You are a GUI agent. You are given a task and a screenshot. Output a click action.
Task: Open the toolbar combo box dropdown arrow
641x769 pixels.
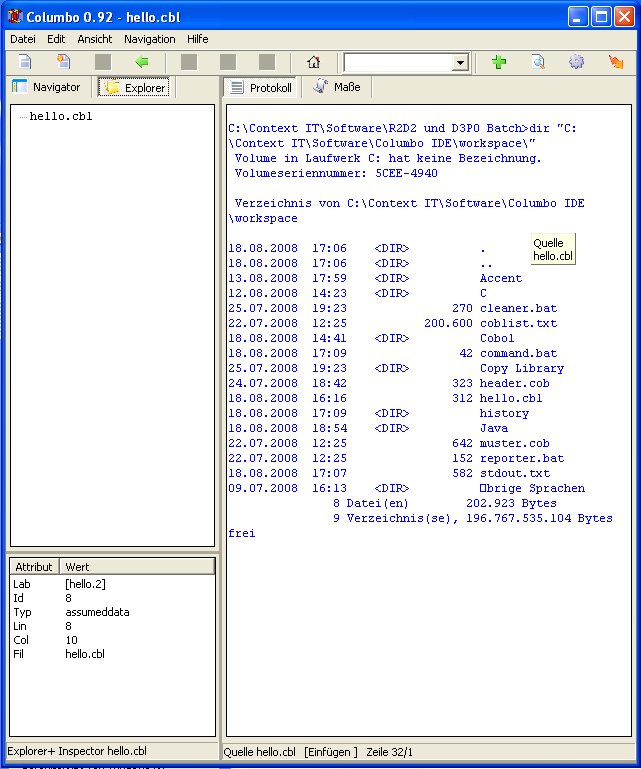460,63
